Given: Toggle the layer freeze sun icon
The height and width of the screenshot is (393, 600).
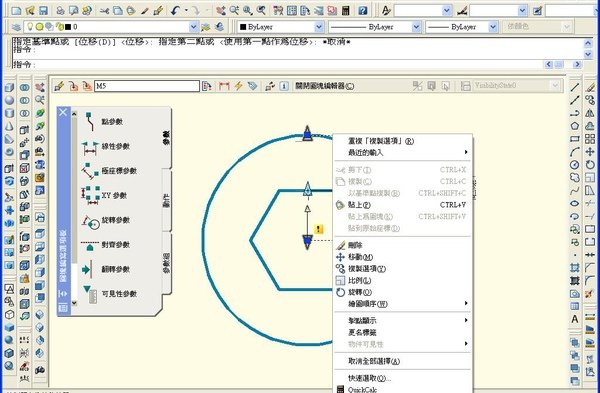Looking at the screenshot, I should (39, 27).
